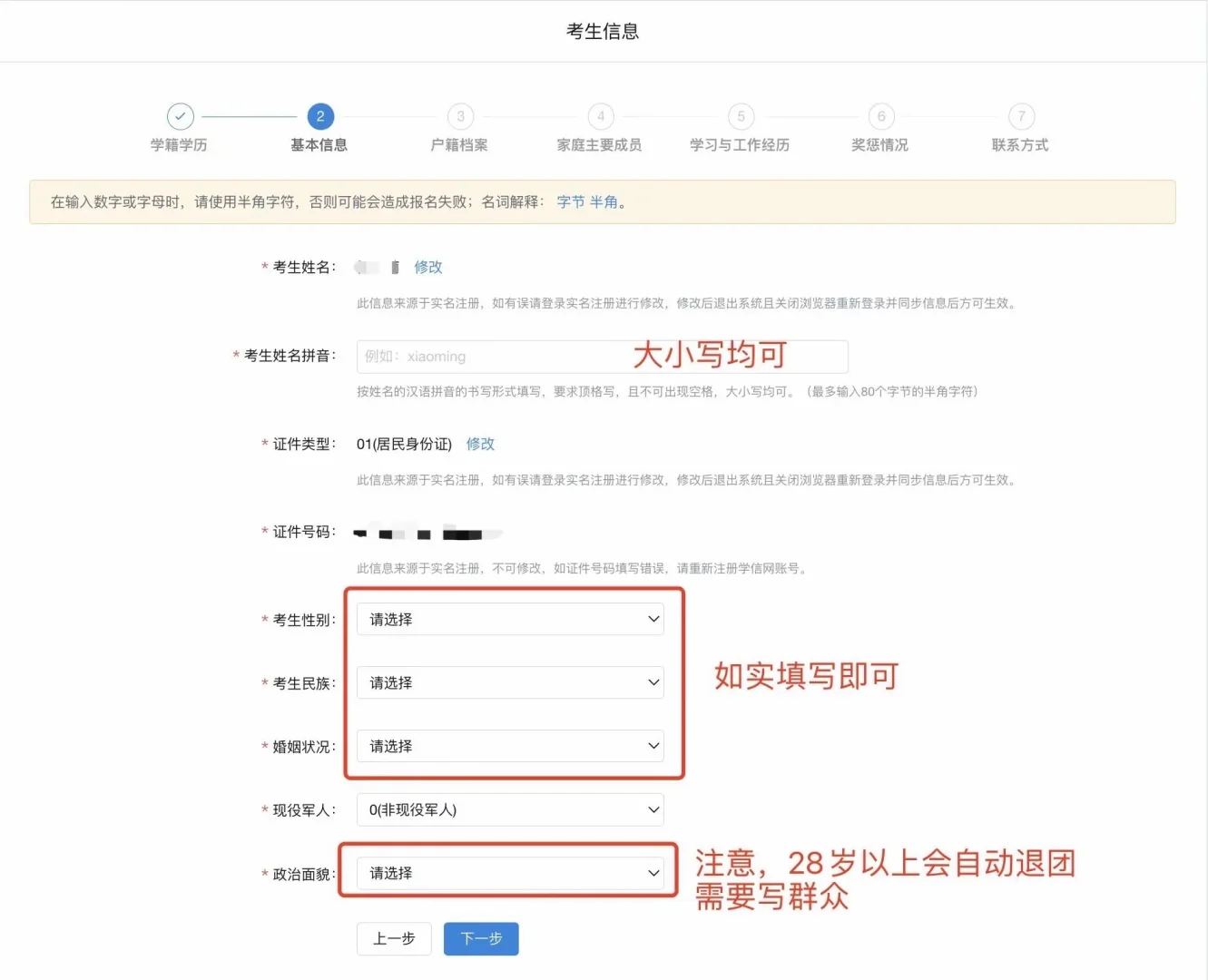Click the step 4 circle icon for 家庭主要成员
The image size is (1208, 980).
(600, 116)
